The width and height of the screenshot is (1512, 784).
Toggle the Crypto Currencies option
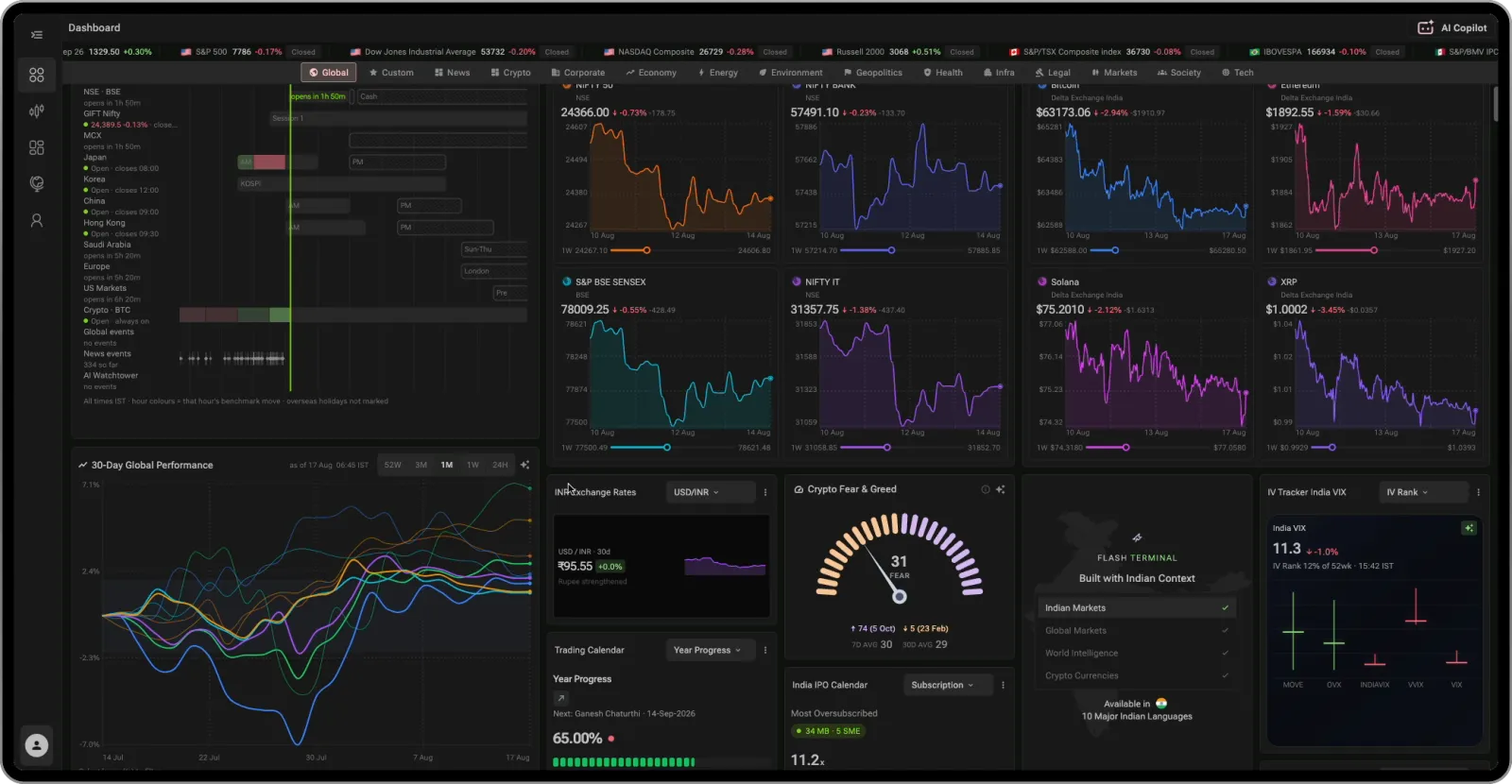[1137, 676]
